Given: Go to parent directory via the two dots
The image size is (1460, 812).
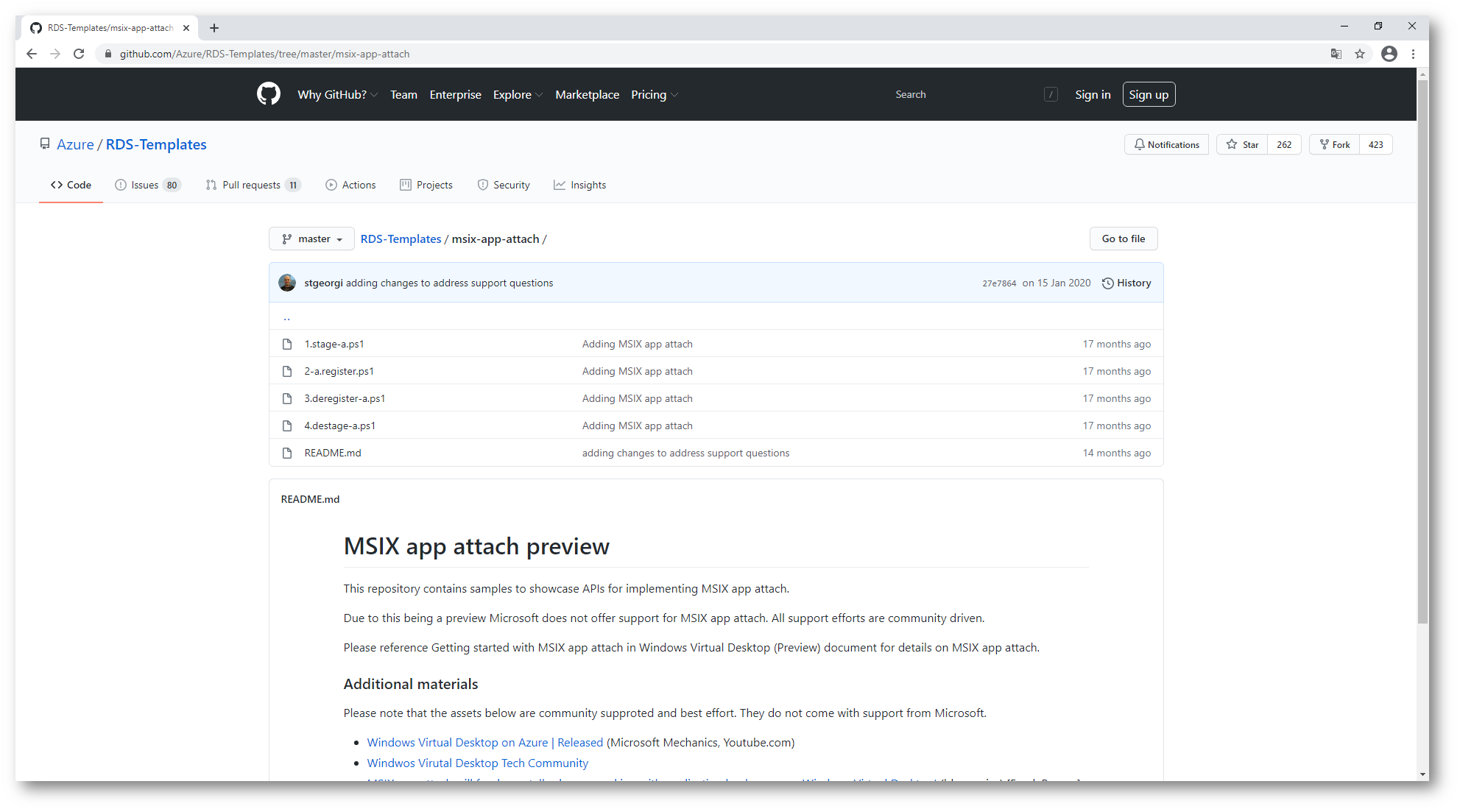Looking at the screenshot, I should coord(287,318).
